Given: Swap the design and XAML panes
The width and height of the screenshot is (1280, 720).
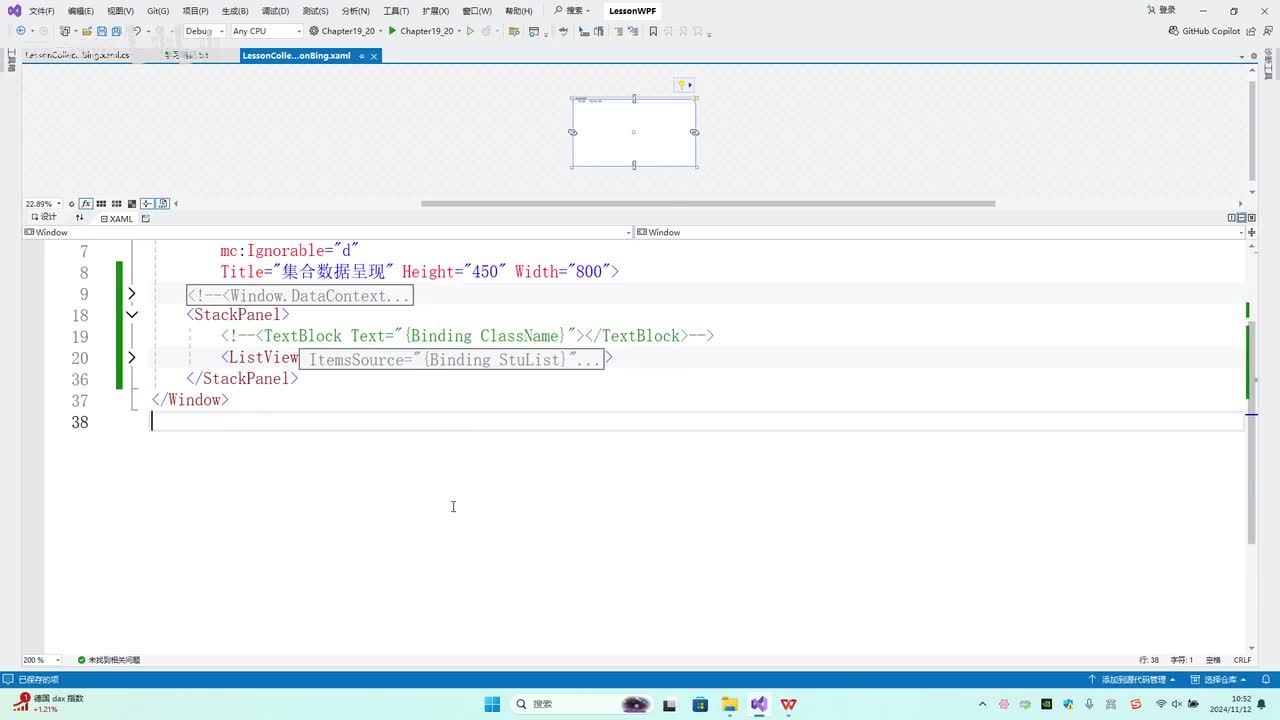Looking at the screenshot, I should (79, 218).
